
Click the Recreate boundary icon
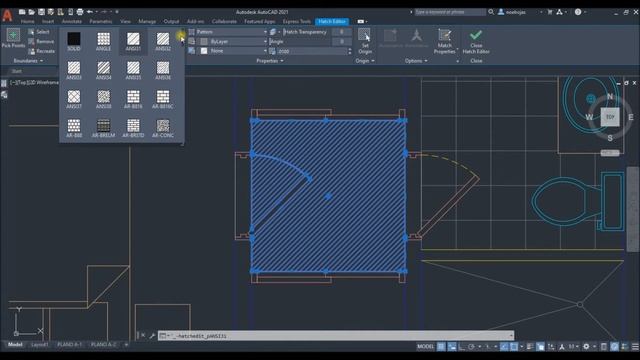pyautogui.click(x=31, y=51)
